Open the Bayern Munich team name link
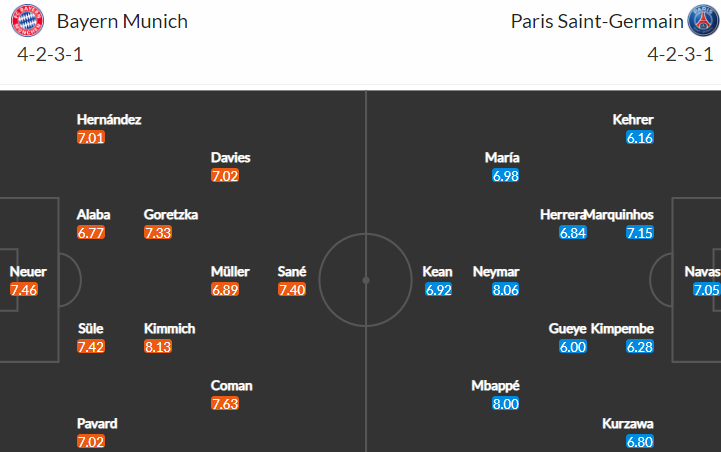Screen dimensions: 721x452 [122, 22]
